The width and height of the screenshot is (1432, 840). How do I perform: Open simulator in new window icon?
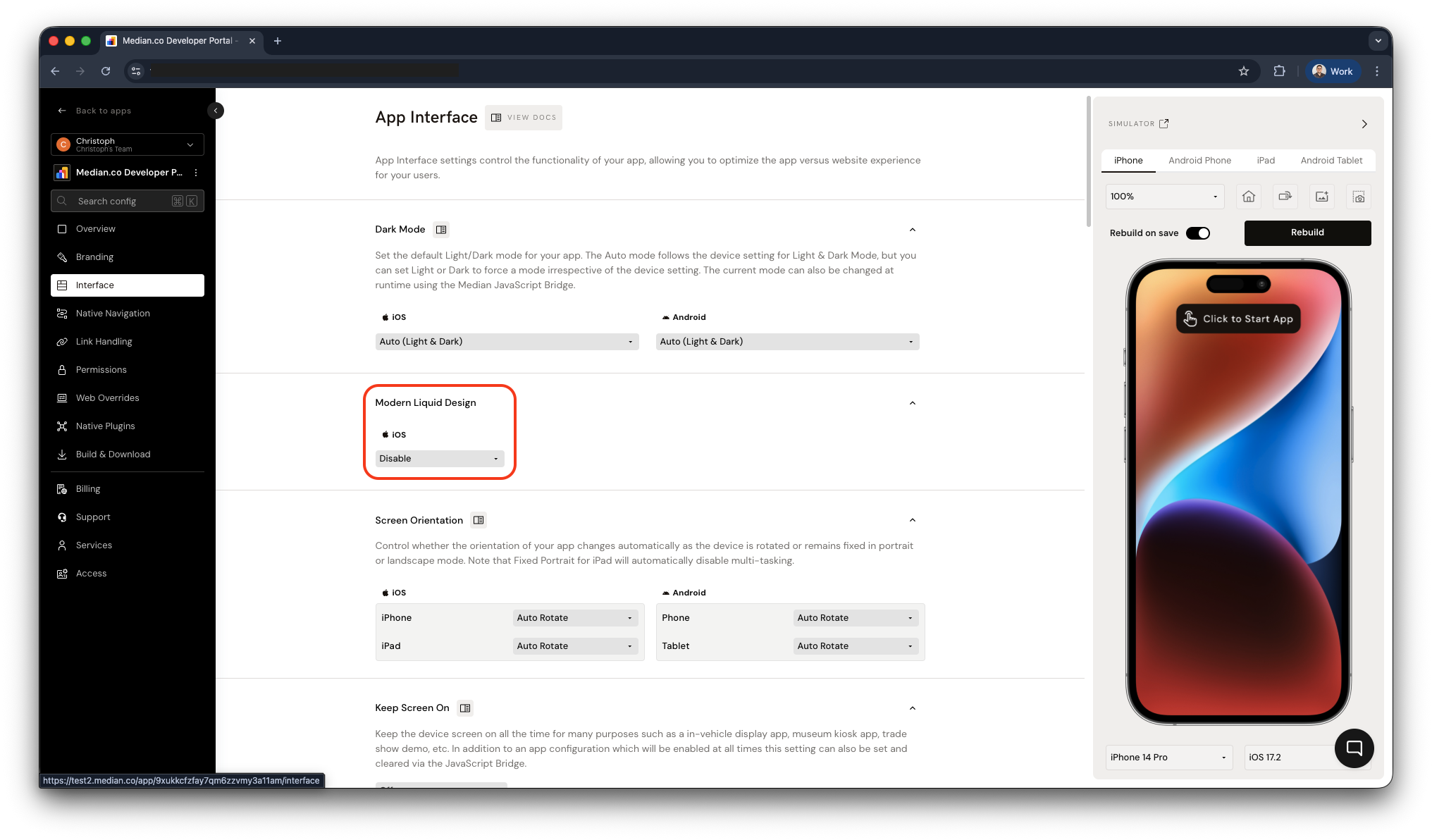tap(1164, 123)
